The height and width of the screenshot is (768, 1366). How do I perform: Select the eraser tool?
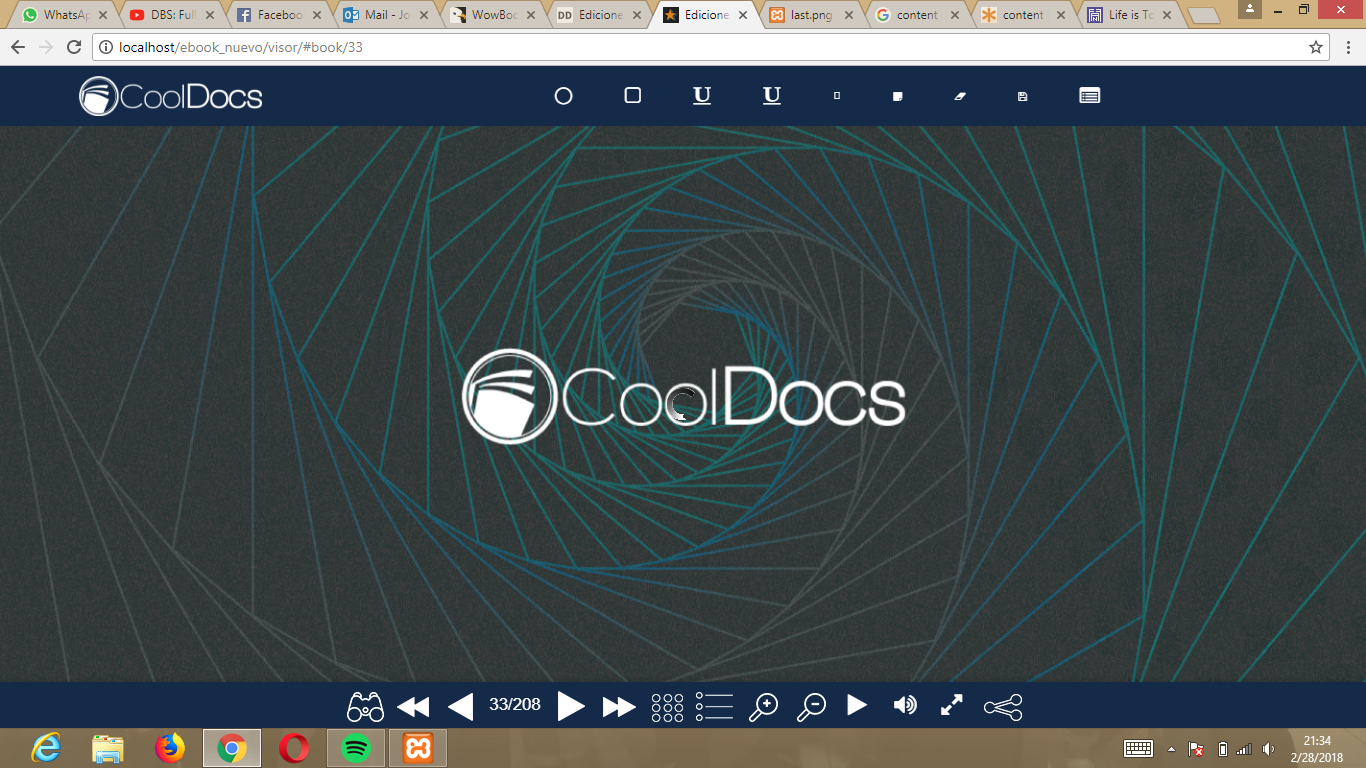(960, 96)
